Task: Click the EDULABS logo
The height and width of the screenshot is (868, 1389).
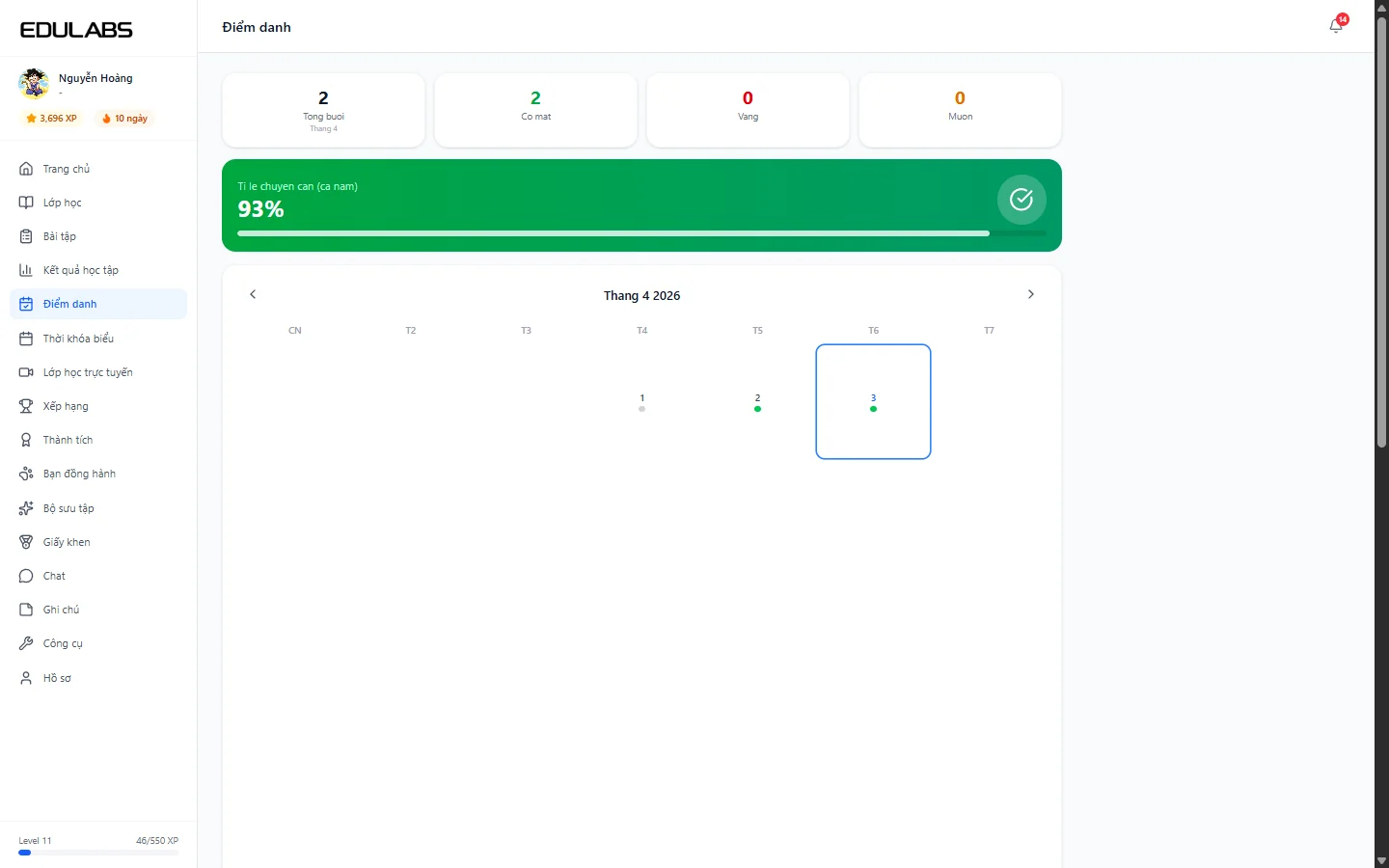Action: [76, 30]
